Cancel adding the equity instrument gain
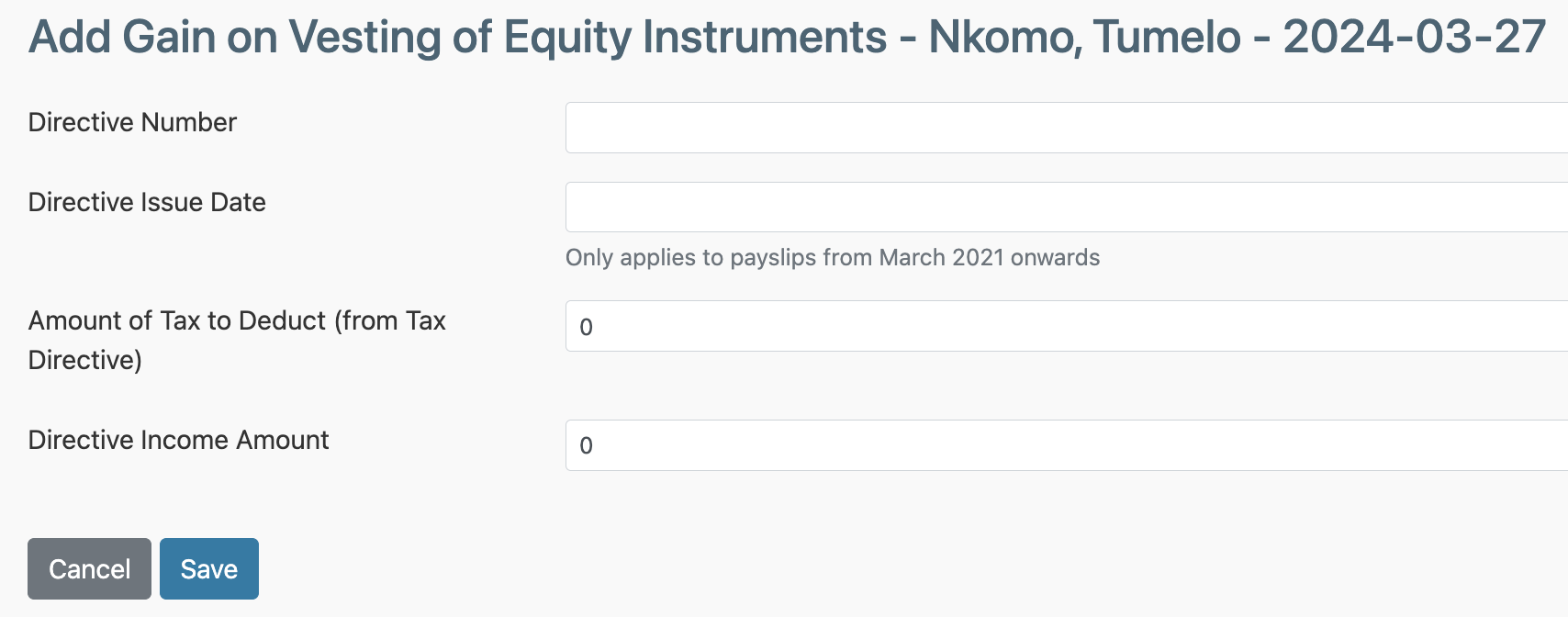Image resolution: width=1568 pixels, height=617 pixels. click(89, 569)
